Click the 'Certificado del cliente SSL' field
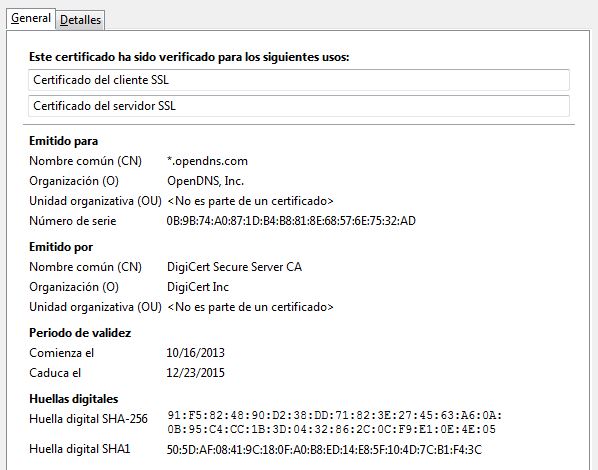The height and width of the screenshot is (470, 598). [299, 80]
